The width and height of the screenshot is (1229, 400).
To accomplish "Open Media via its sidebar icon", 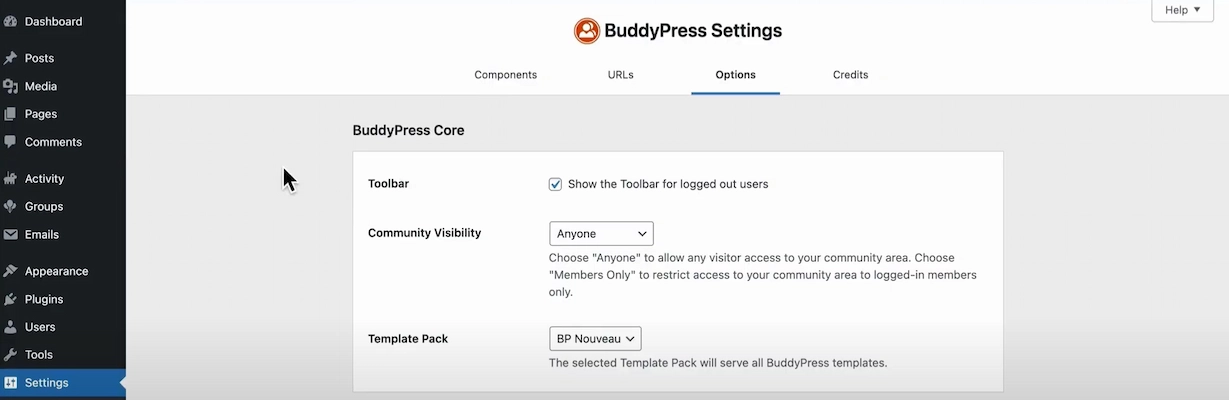I will [x=11, y=86].
